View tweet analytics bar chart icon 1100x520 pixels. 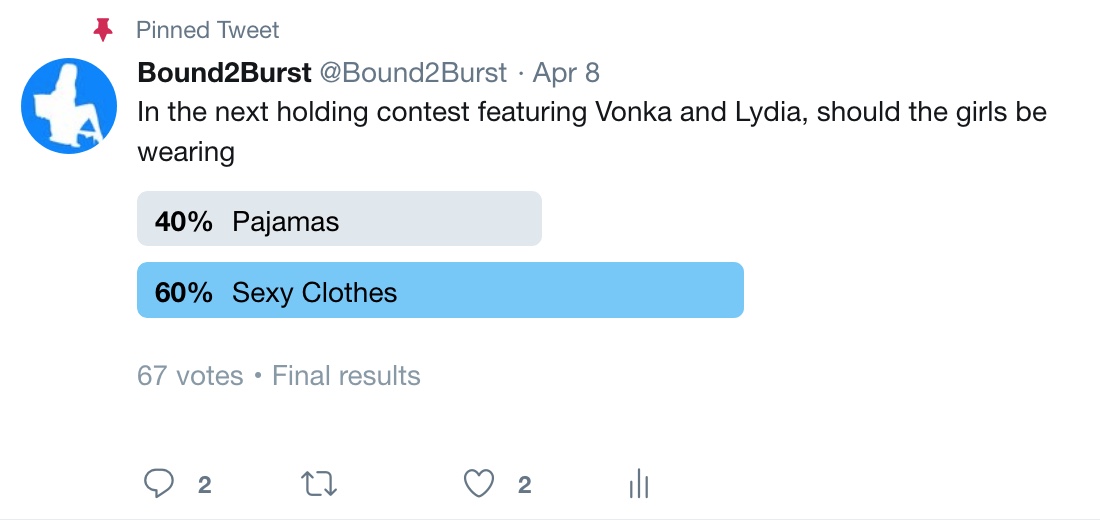(x=639, y=485)
